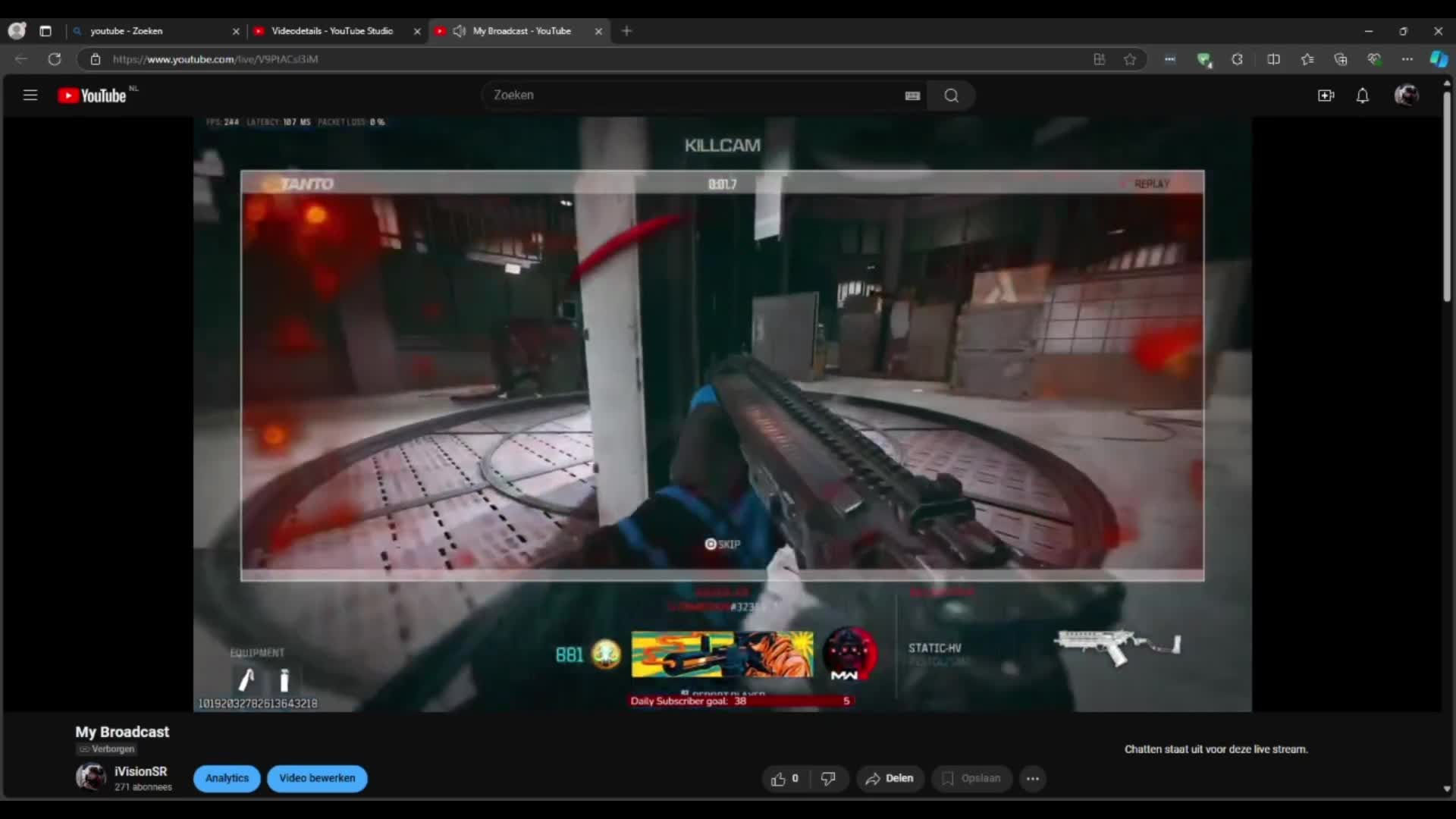This screenshot has height=819, width=1456.
Task: Open the Create video icon
Action: (x=1326, y=96)
